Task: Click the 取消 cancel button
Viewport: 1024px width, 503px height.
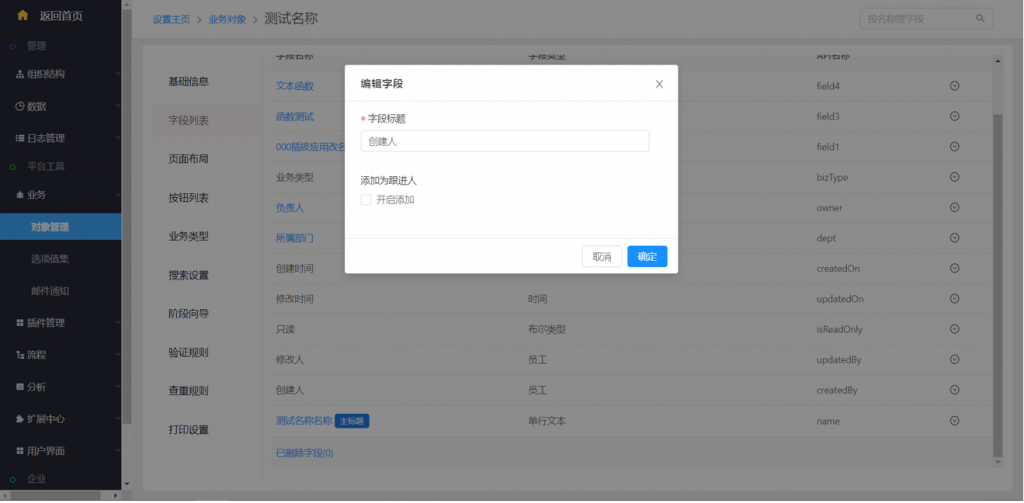Action: click(601, 257)
